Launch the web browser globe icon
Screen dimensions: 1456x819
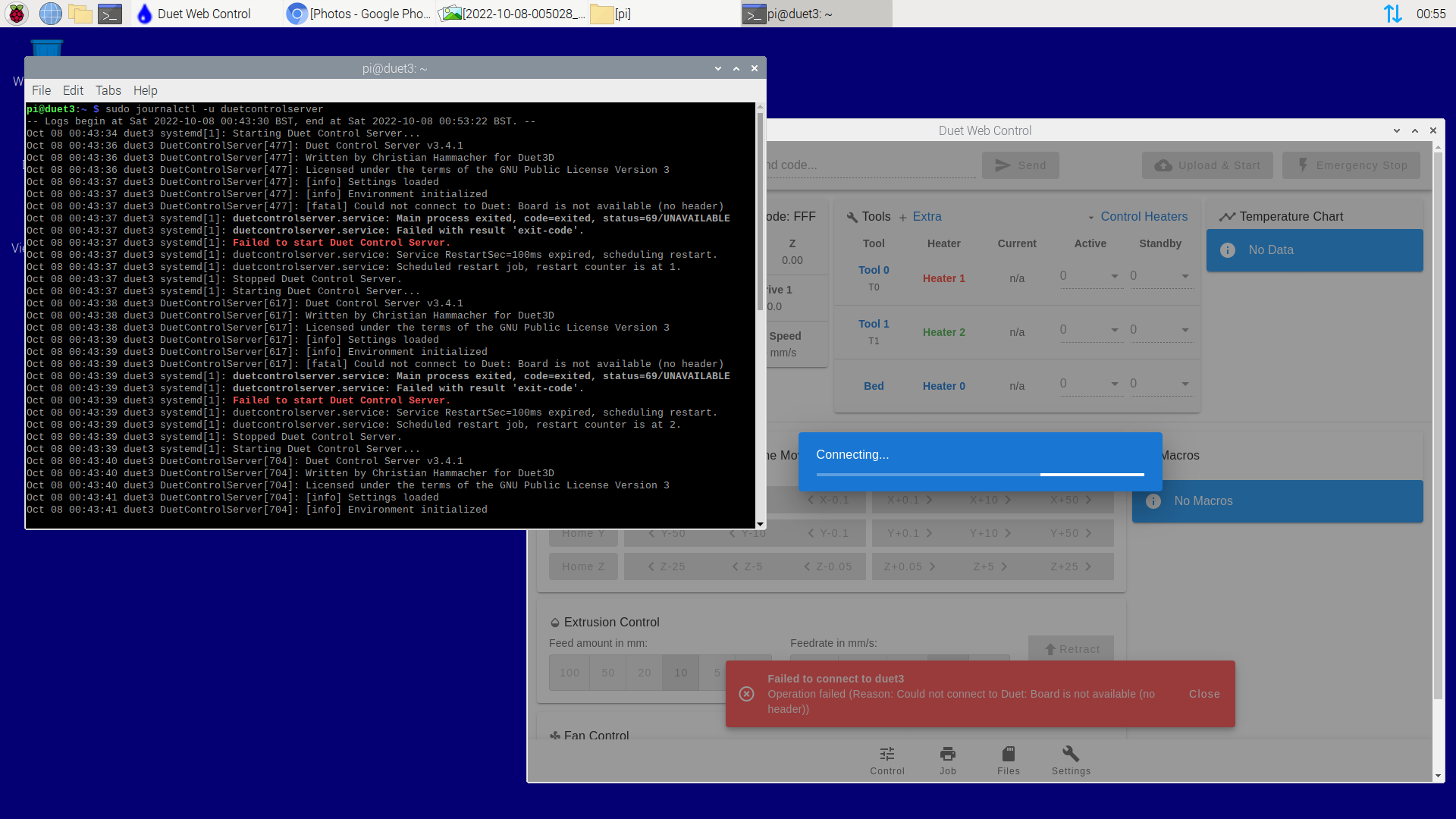tap(50, 14)
